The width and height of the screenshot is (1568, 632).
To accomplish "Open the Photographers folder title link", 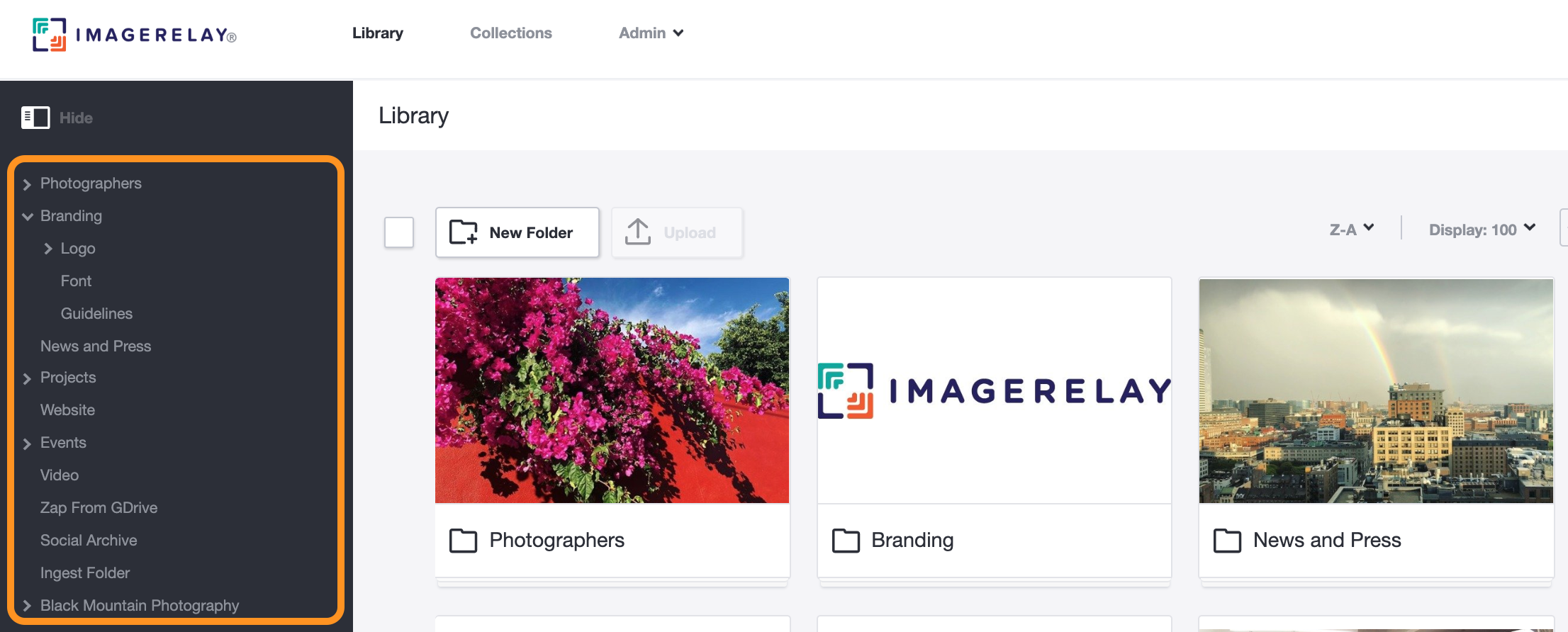I will click(x=556, y=541).
